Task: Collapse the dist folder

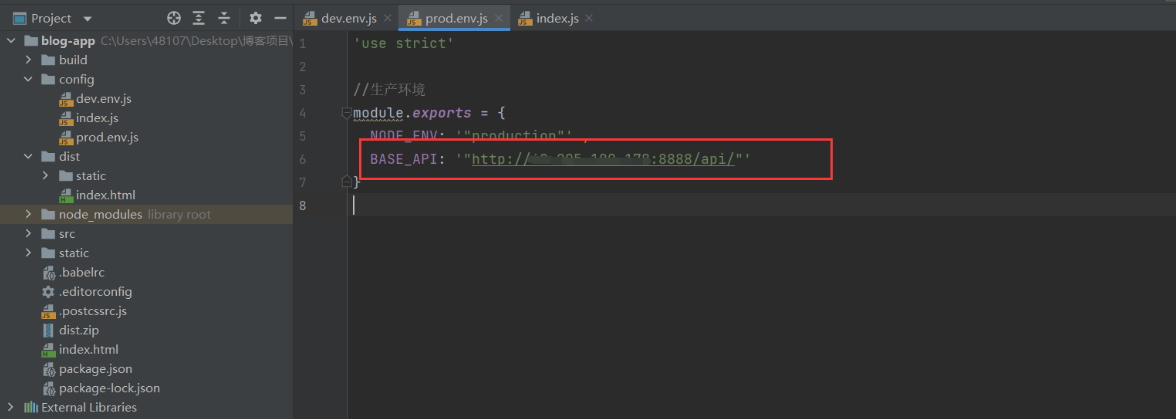Action: pos(28,157)
